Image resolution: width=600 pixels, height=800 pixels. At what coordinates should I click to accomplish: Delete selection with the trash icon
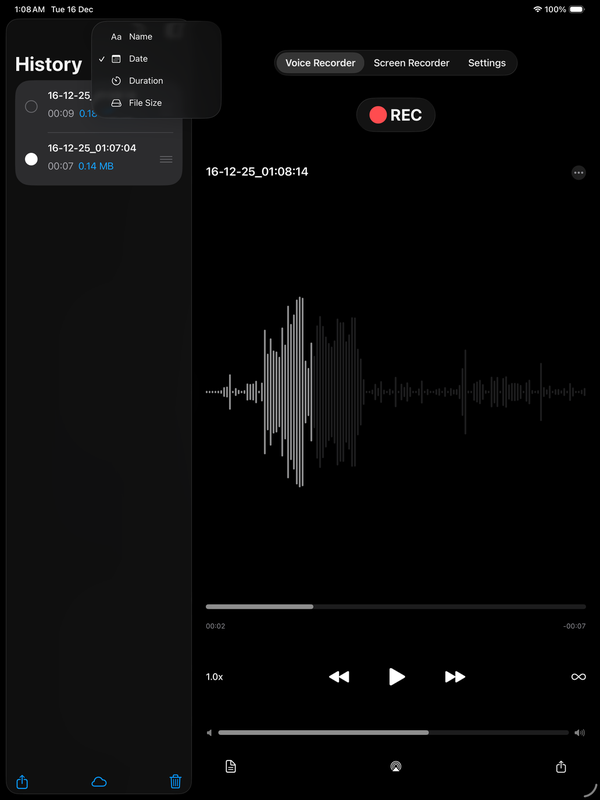[176, 782]
